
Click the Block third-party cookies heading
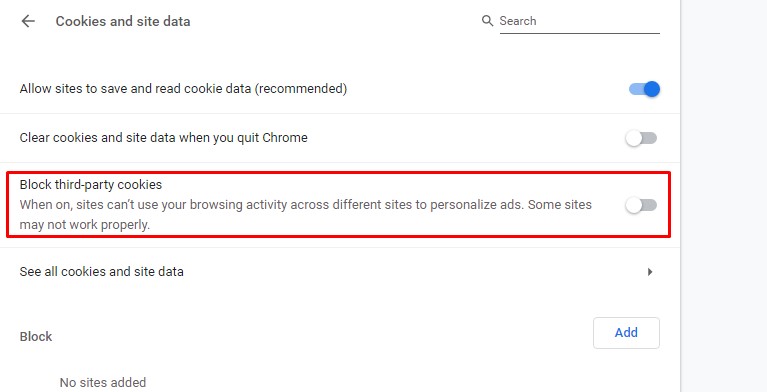(x=90, y=184)
